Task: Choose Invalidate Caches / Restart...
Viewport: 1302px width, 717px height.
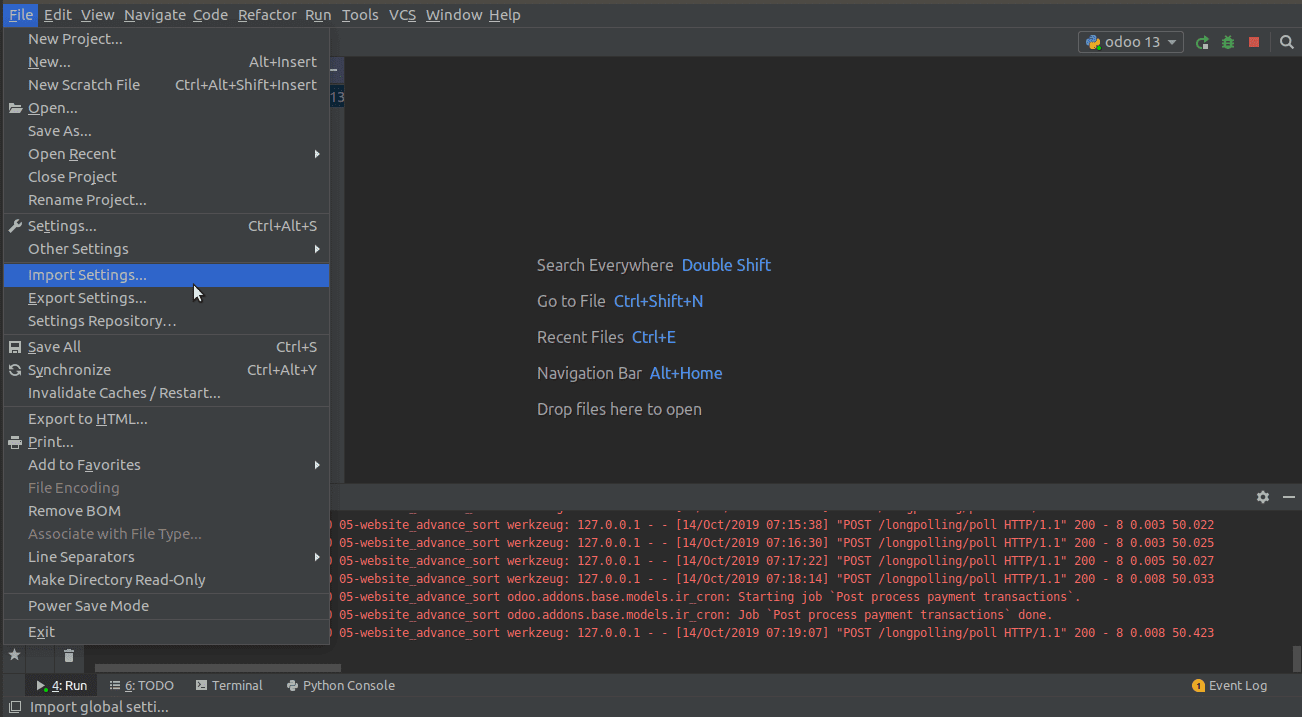Action: coord(166,393)
